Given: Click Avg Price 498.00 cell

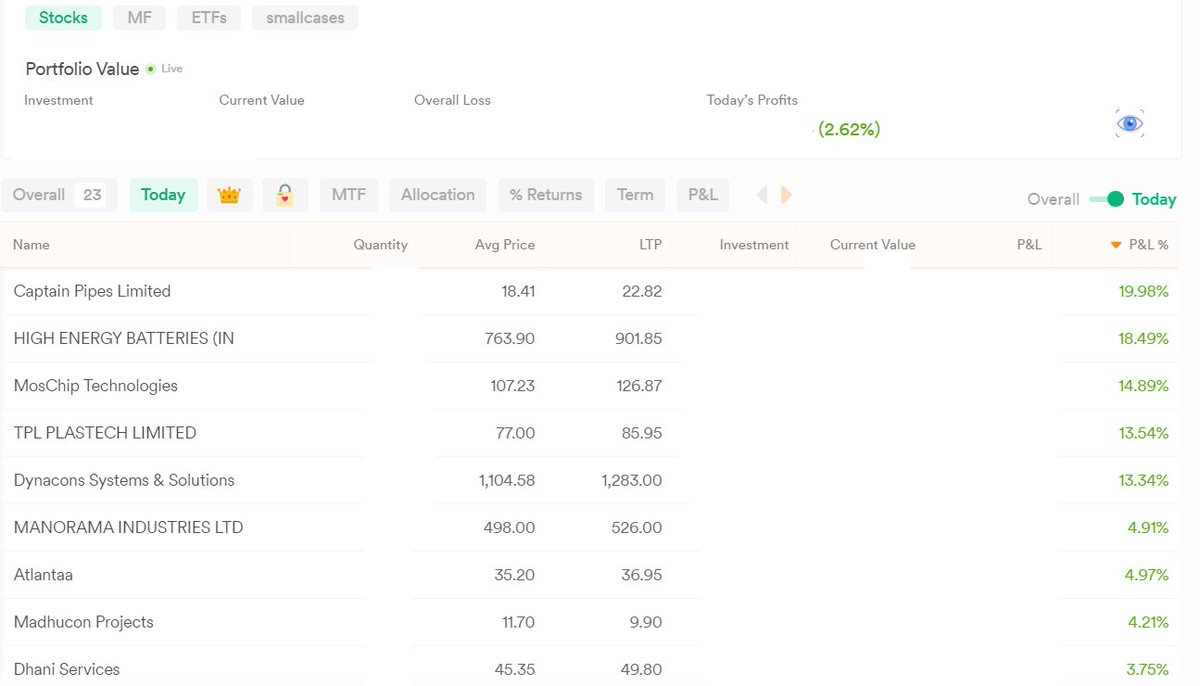Looking at the screenshot, I should 510,527.
